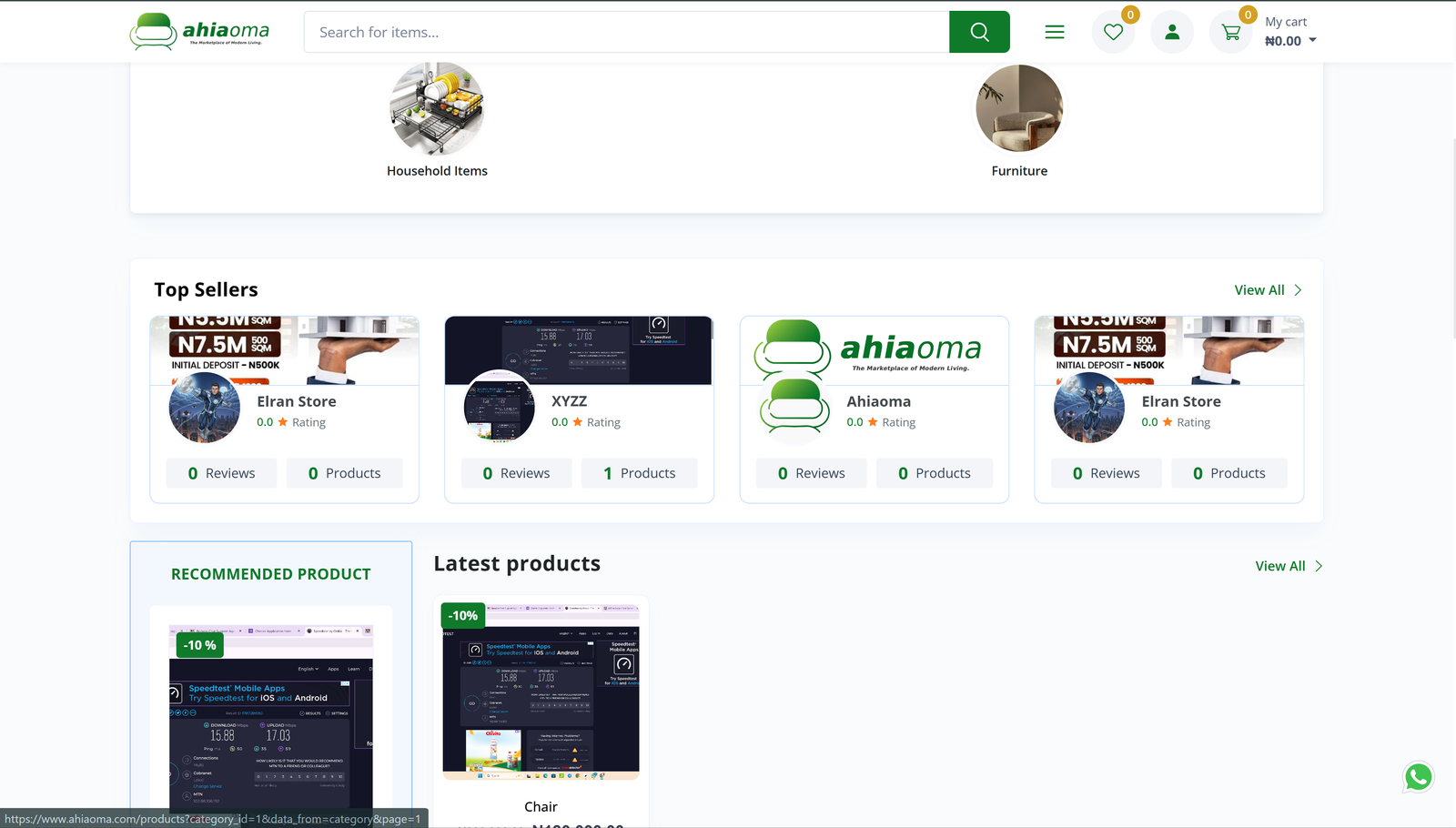
Task: Click the Chair product title
Action: [541, 807]
